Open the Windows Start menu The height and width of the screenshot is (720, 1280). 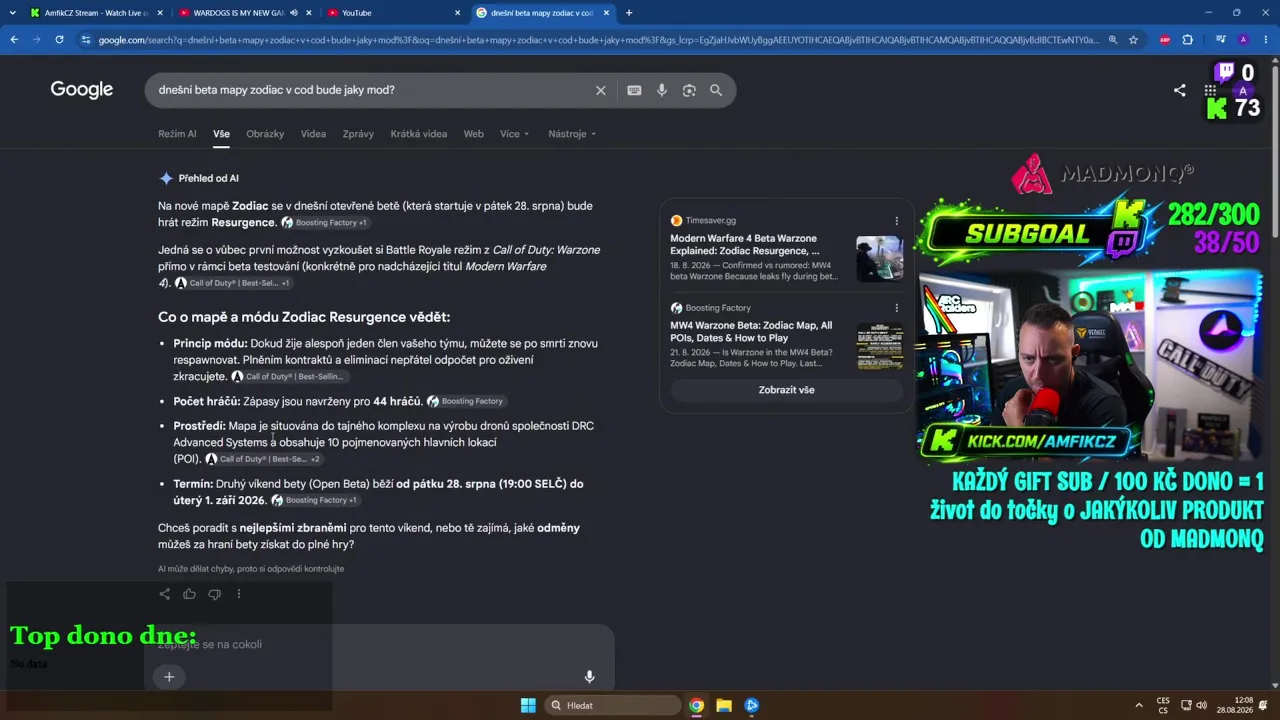tap(528, 705)
